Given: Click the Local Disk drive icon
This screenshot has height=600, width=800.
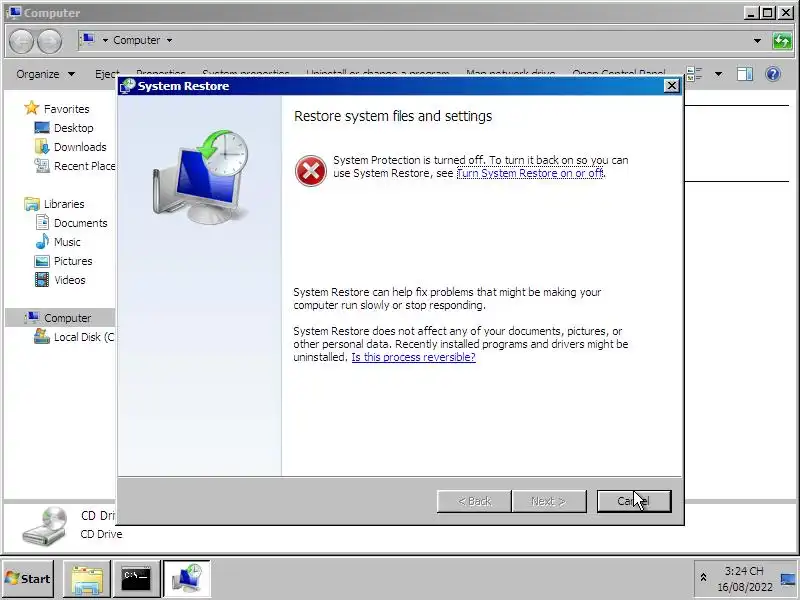Looking at the screenshot, I should (42, 336).
